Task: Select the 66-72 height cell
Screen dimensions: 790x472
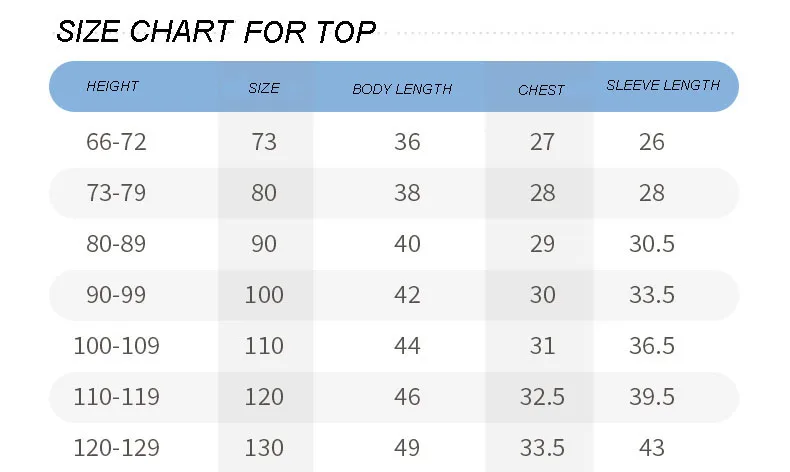Action: coord(116,142)
